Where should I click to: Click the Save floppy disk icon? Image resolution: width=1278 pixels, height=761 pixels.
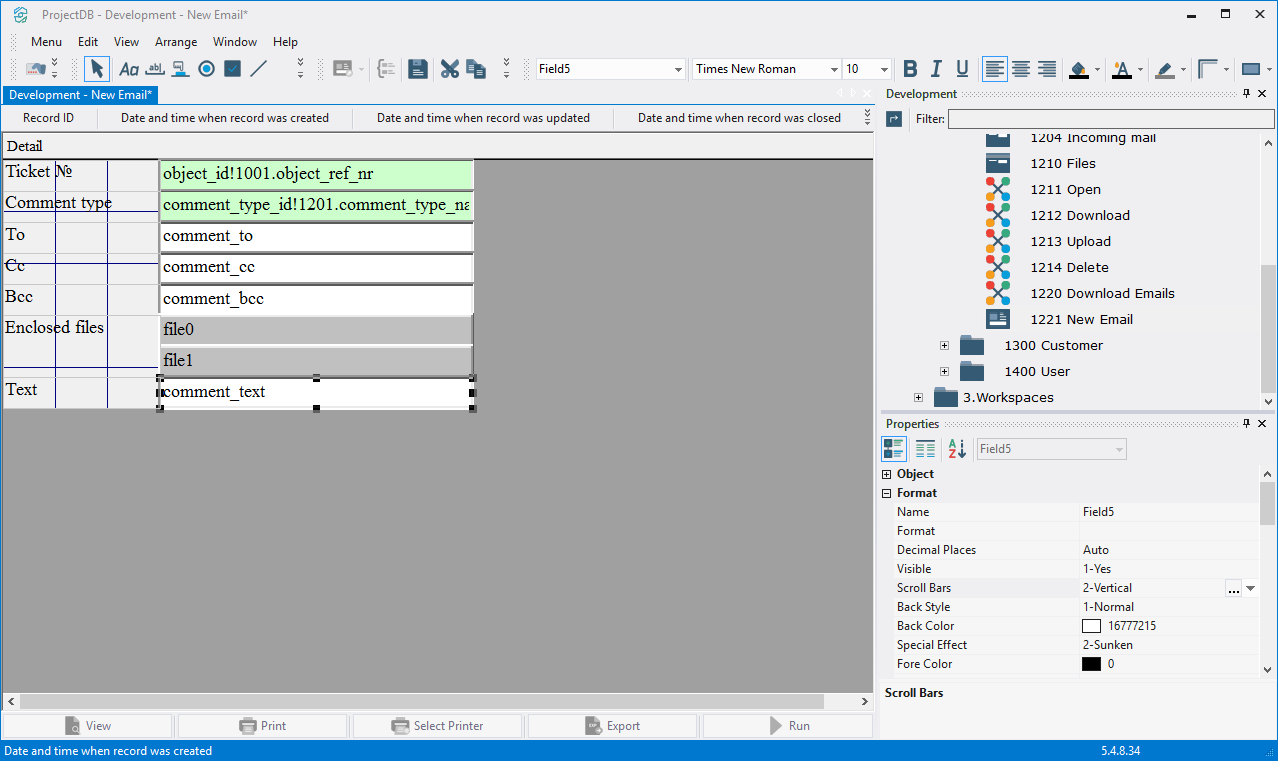coord(418,69)
